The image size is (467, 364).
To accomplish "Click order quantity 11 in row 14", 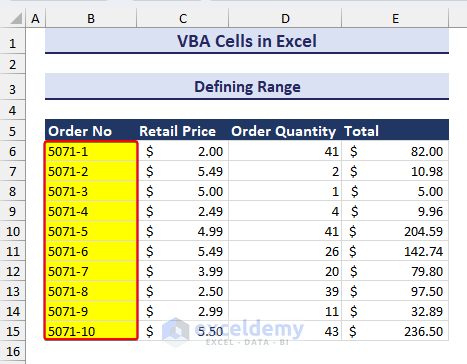I will pyautogui.click(x=285, y=311).
